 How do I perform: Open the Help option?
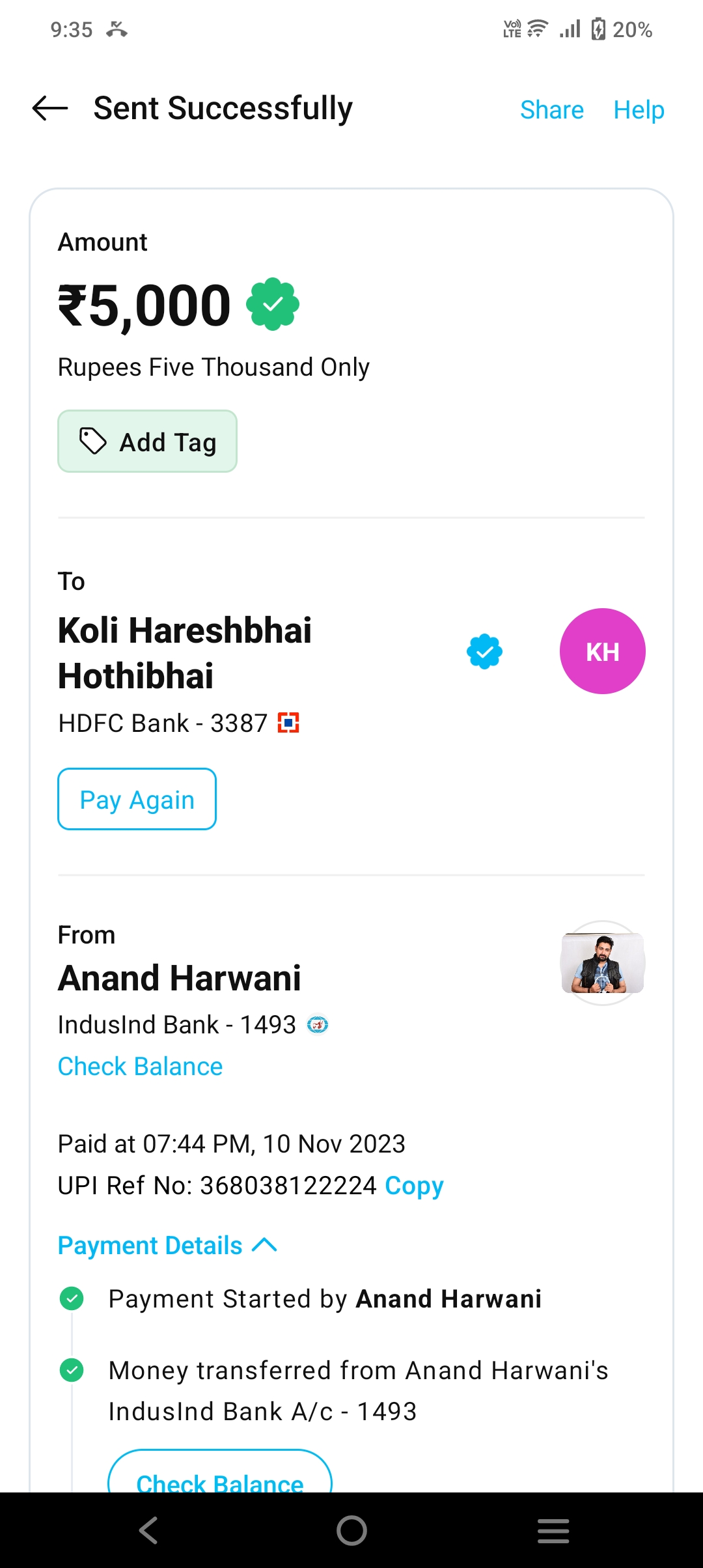point(639,109)
